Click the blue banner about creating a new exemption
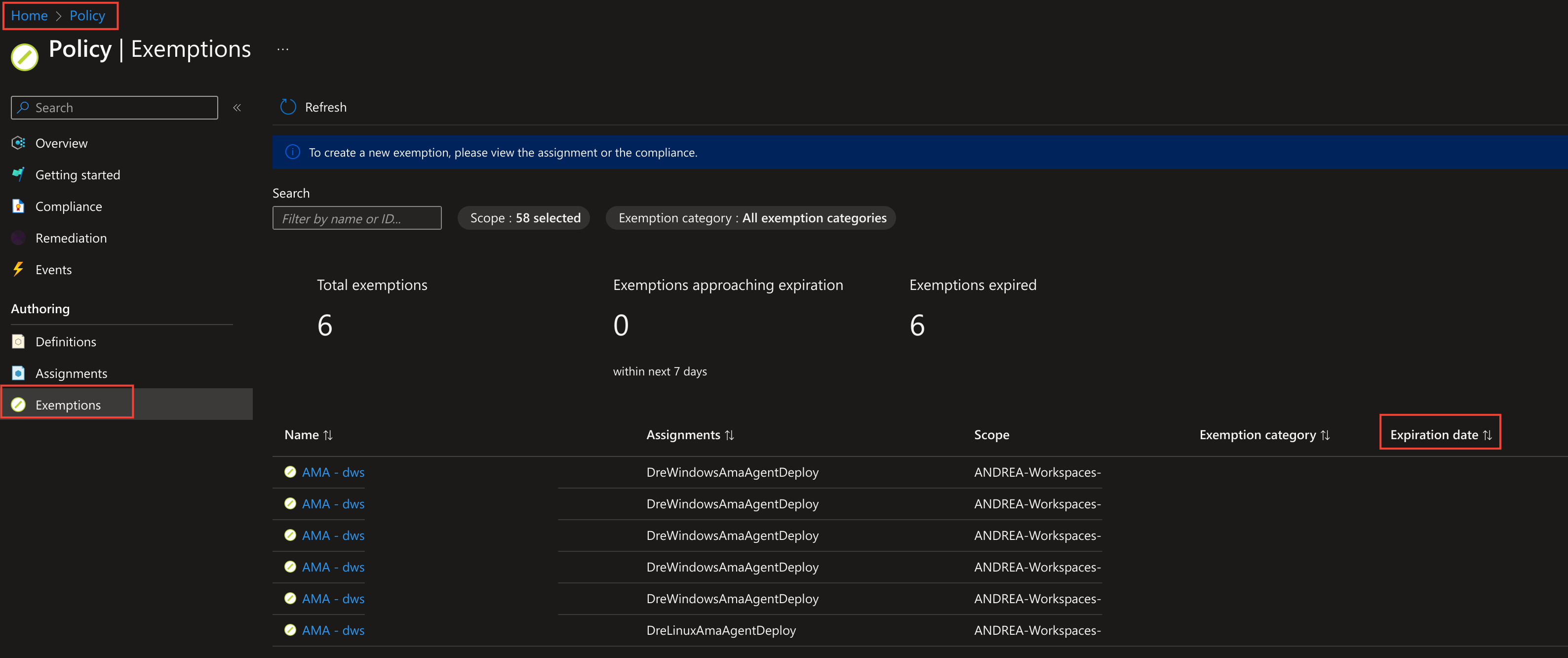 (920, 152)
